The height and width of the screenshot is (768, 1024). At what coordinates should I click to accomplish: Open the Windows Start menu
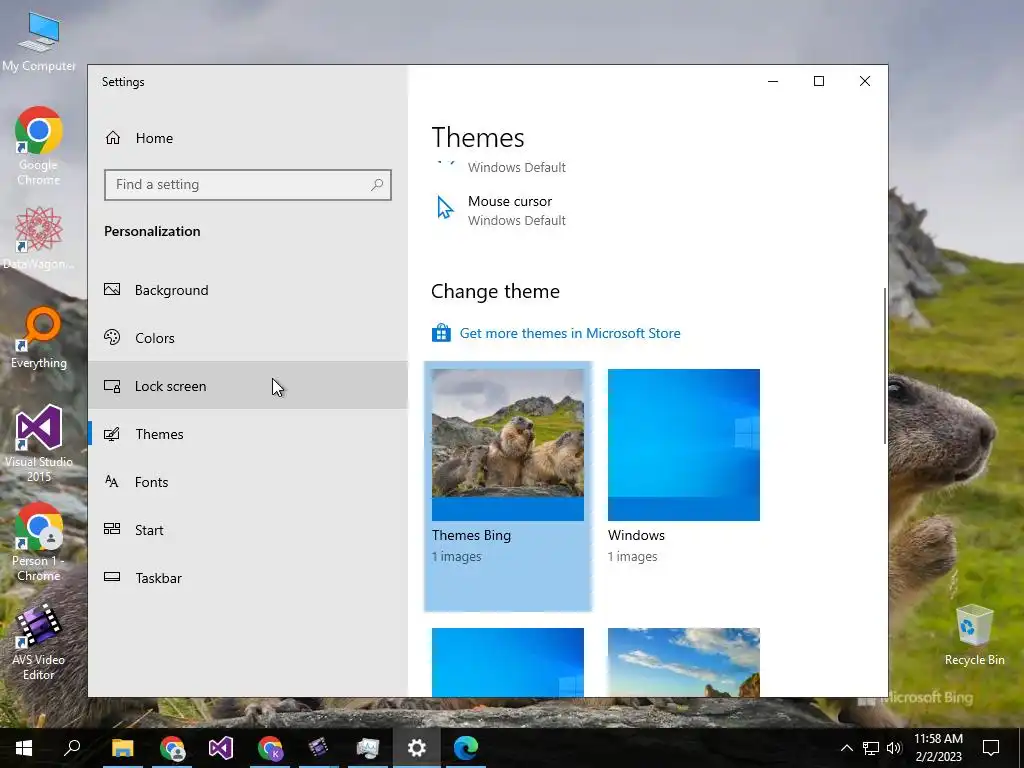tap(24, 748)
